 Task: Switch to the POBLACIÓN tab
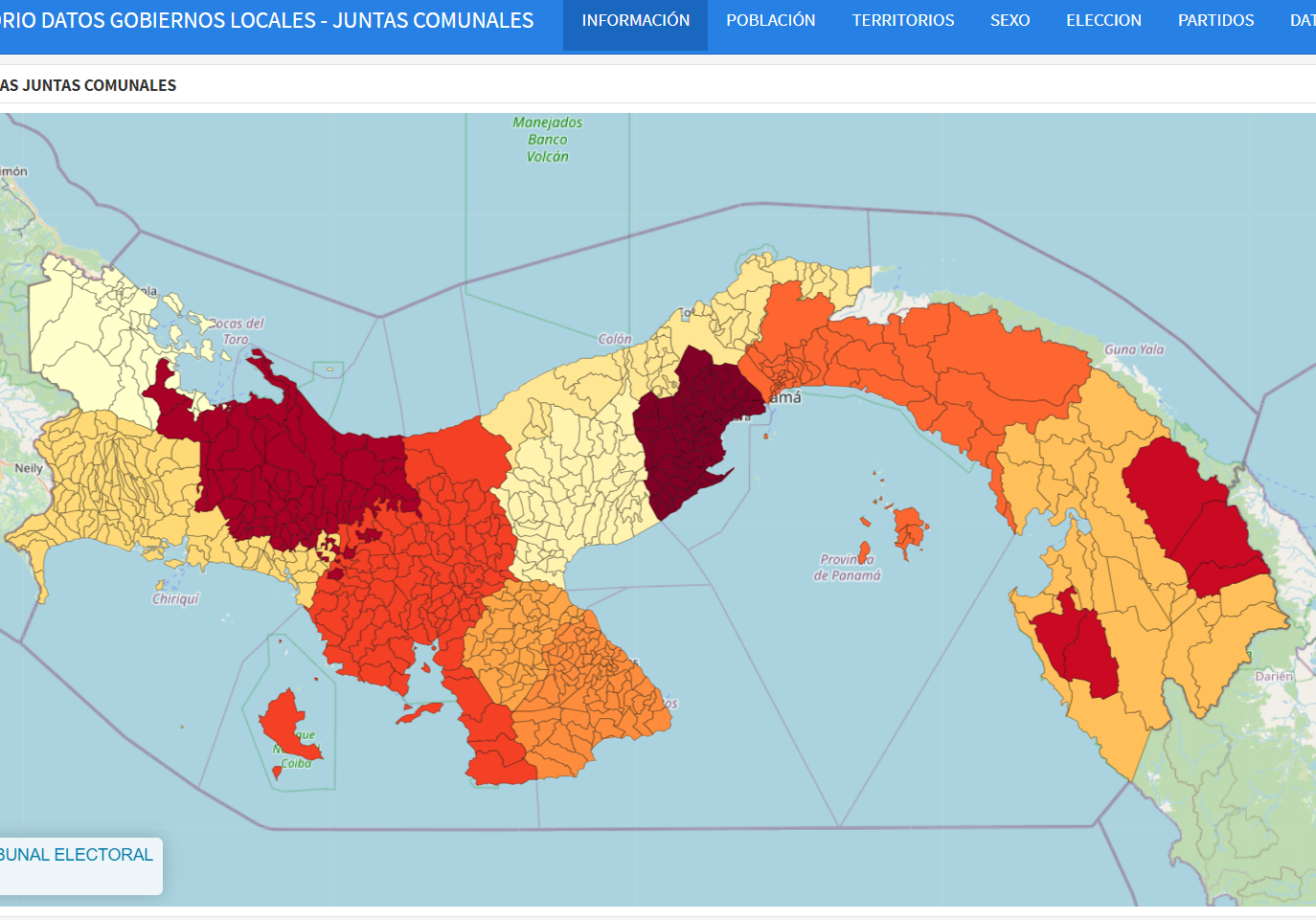(770, 21)
